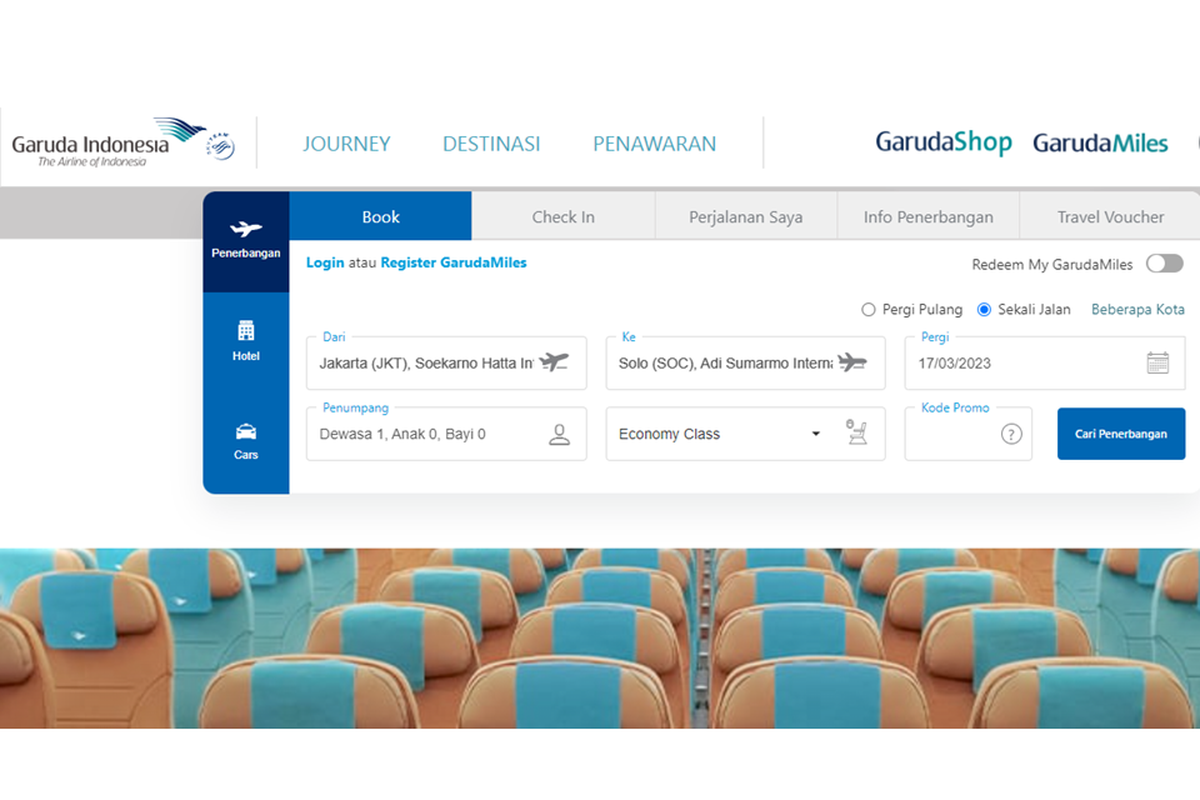Screen dimensions: 1200x800
Task: Select the Sekali Jalan radio button
Action: coord(984,310)
